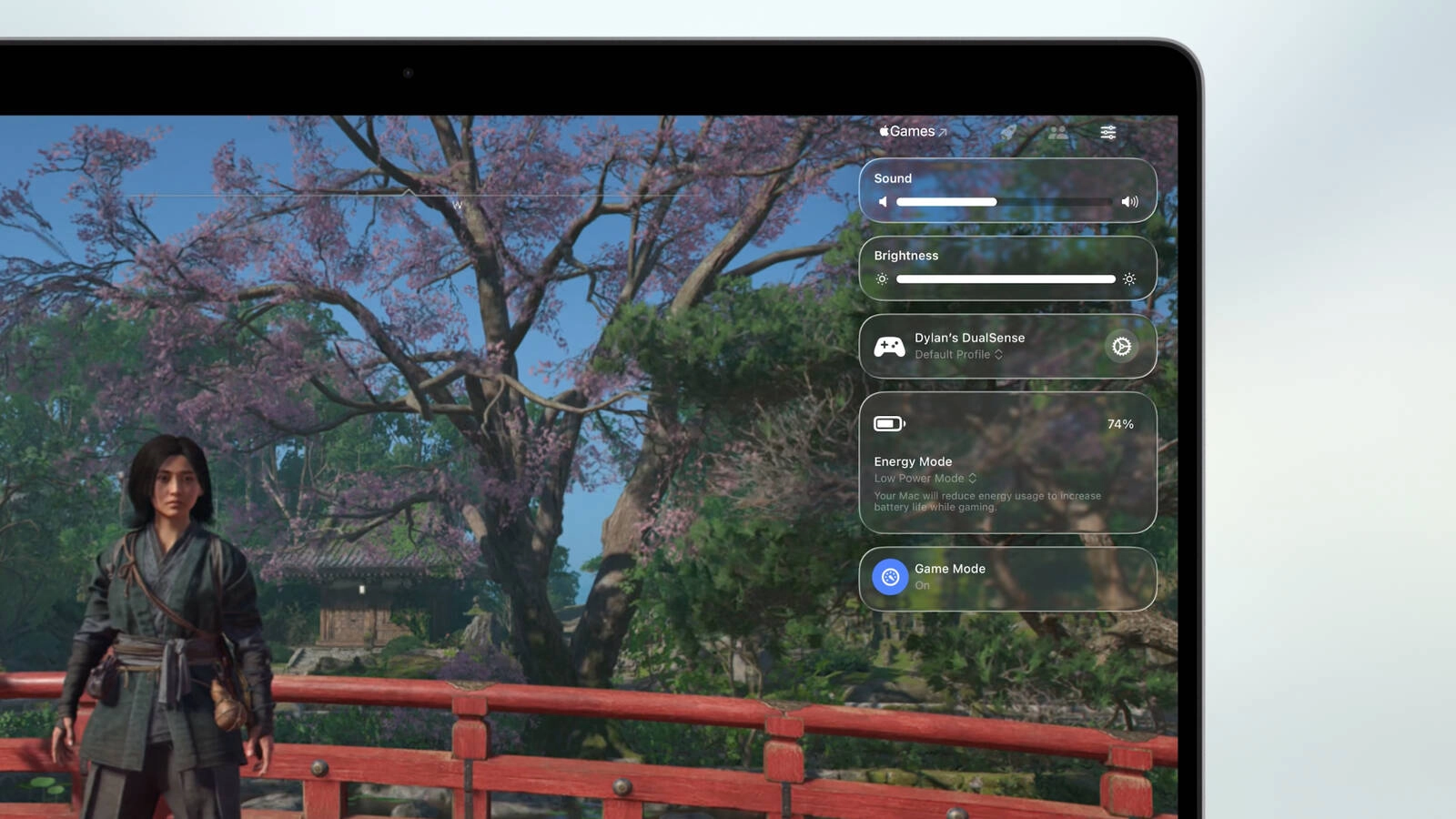Click the blue Game Mode speedometer icon
The width and height of the screenshot is (1456, 819).
(x=888, y=577)
